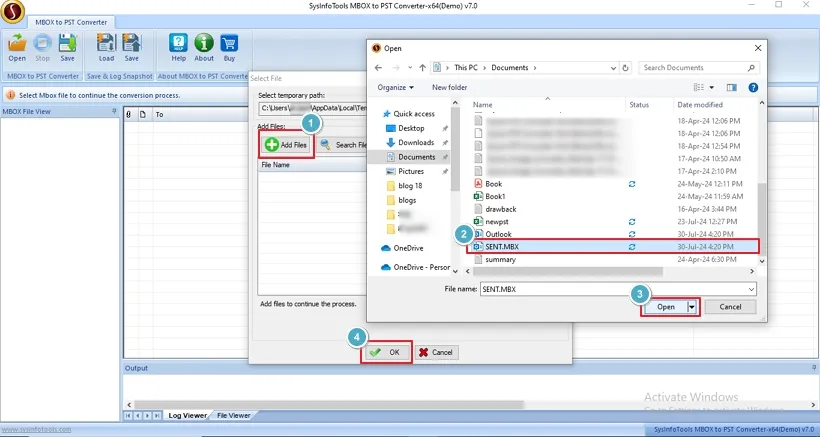The height and width of the screenshot is (437, 820).
Task: Select the blog 18 folder
Action: point(404,186)
